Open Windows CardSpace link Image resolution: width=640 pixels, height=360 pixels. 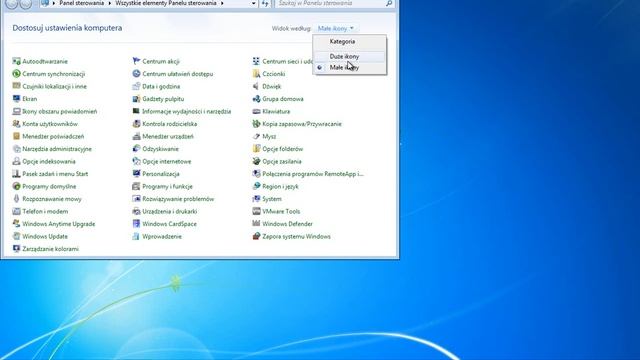coord(169,224)
